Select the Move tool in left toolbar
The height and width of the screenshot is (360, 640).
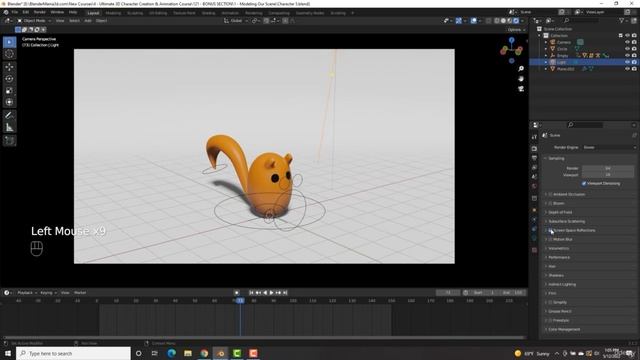[x=9, y=67]
